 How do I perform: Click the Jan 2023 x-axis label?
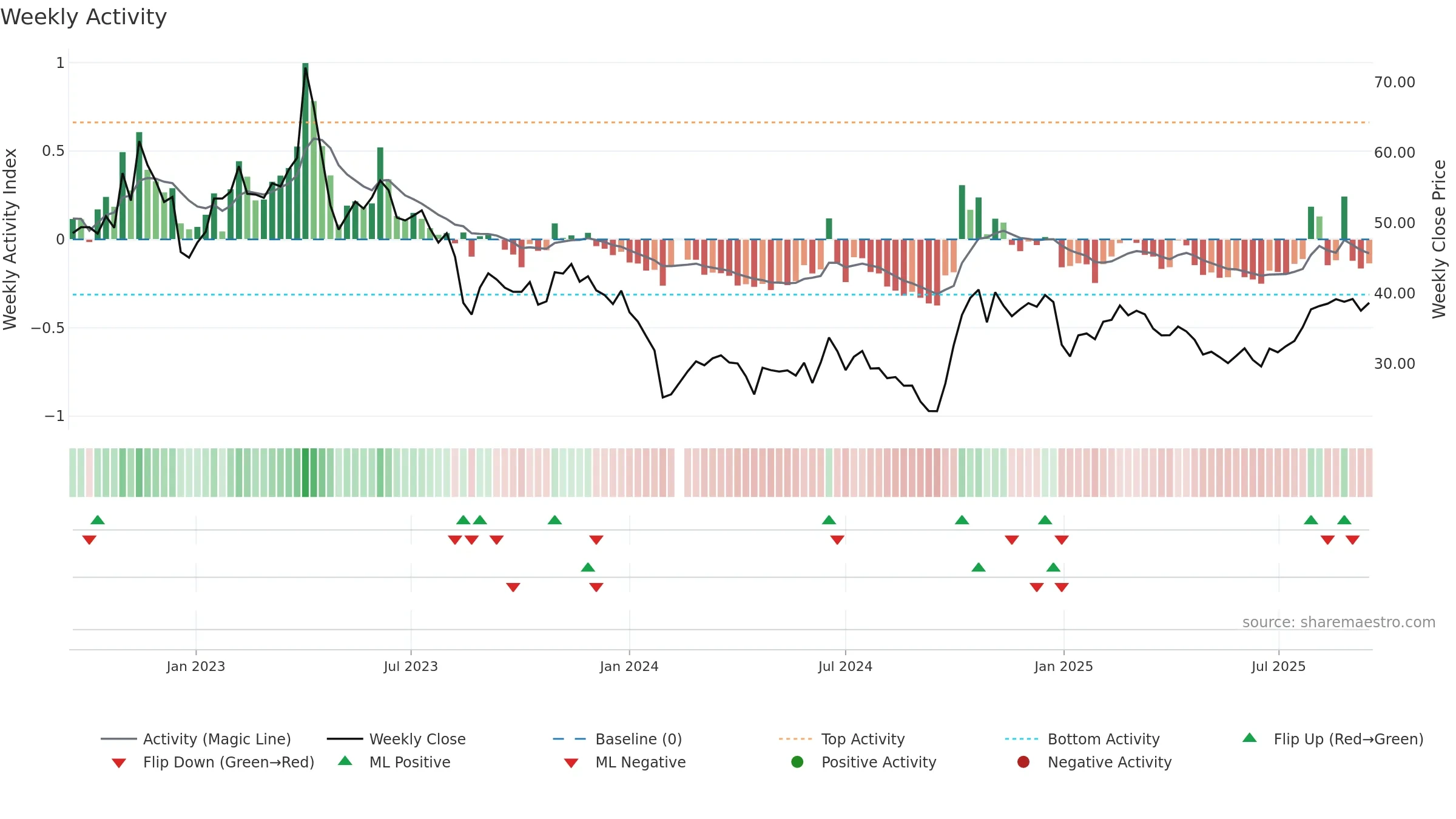[196, 667]
